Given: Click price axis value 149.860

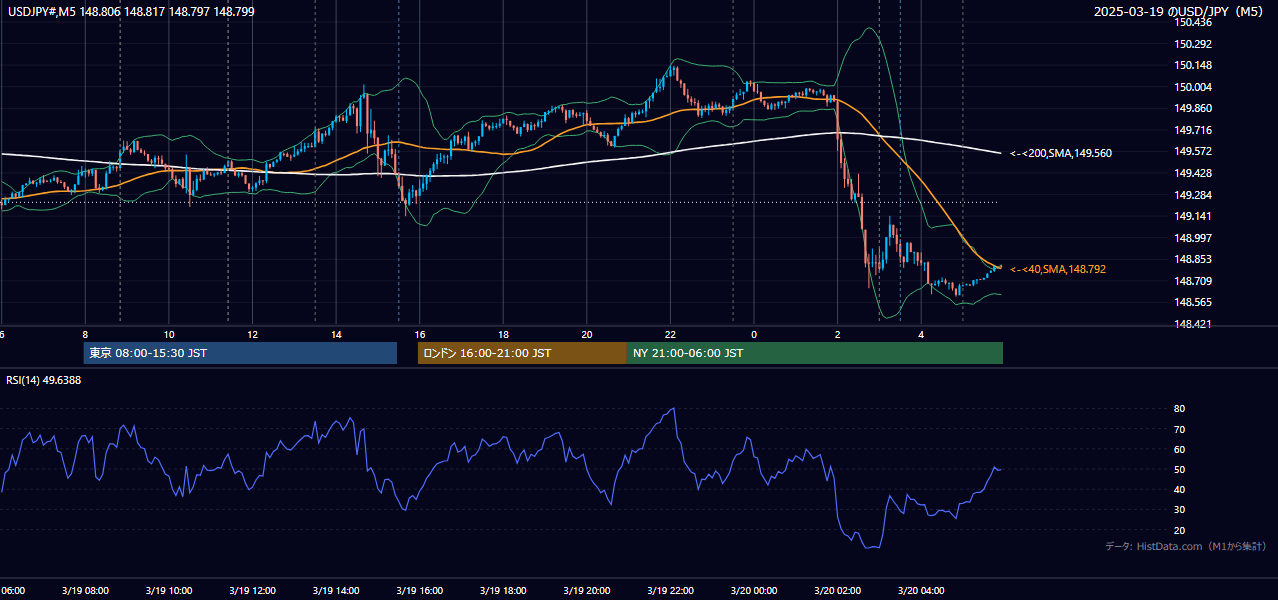Looking at the screenshot, I should coord(1193,108).
